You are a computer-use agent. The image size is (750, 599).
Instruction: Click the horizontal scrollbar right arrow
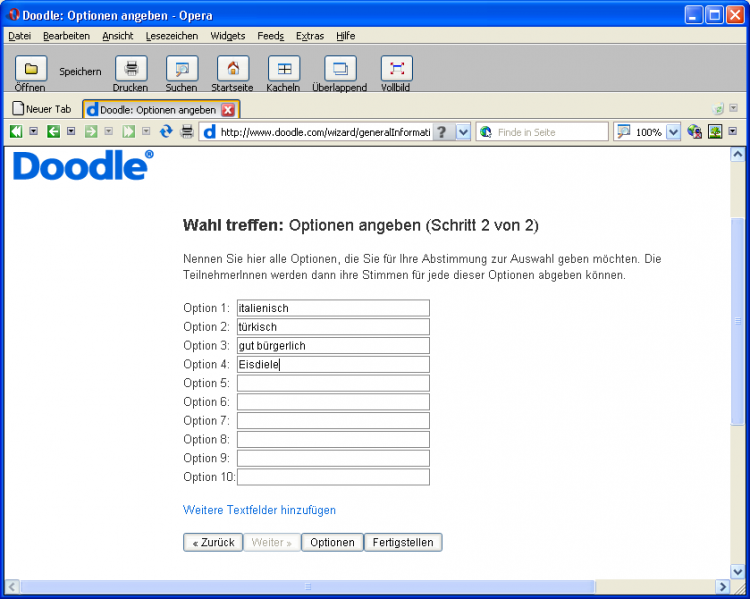point(722,587)
